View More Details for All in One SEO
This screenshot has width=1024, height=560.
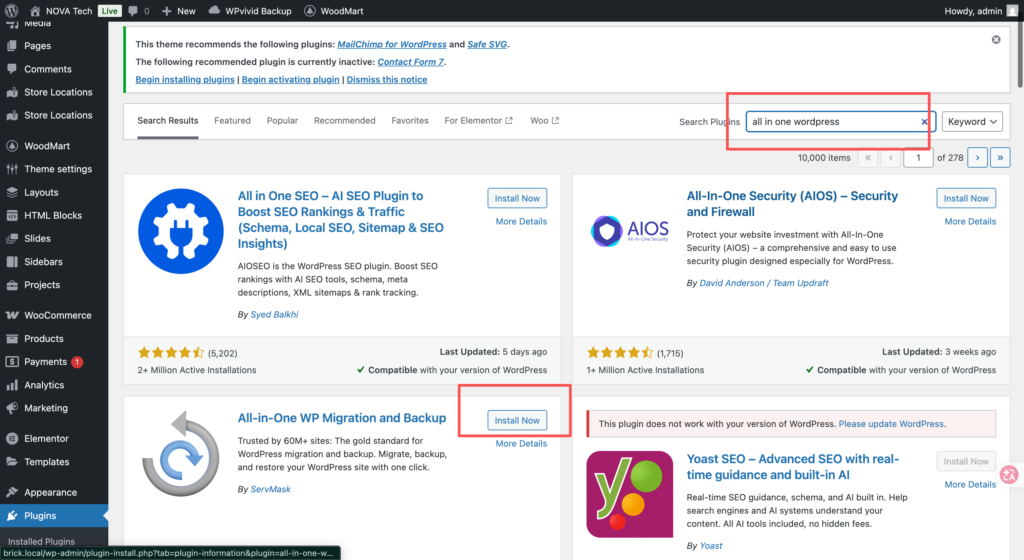tap(521, 221)
